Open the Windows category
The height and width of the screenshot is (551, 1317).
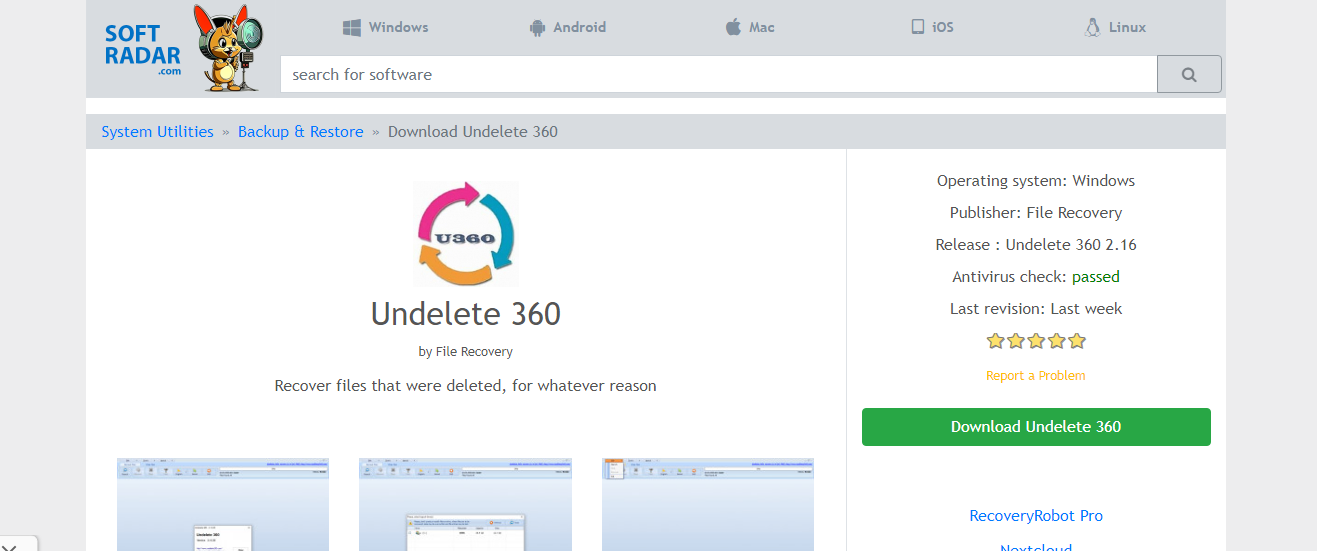385,28
